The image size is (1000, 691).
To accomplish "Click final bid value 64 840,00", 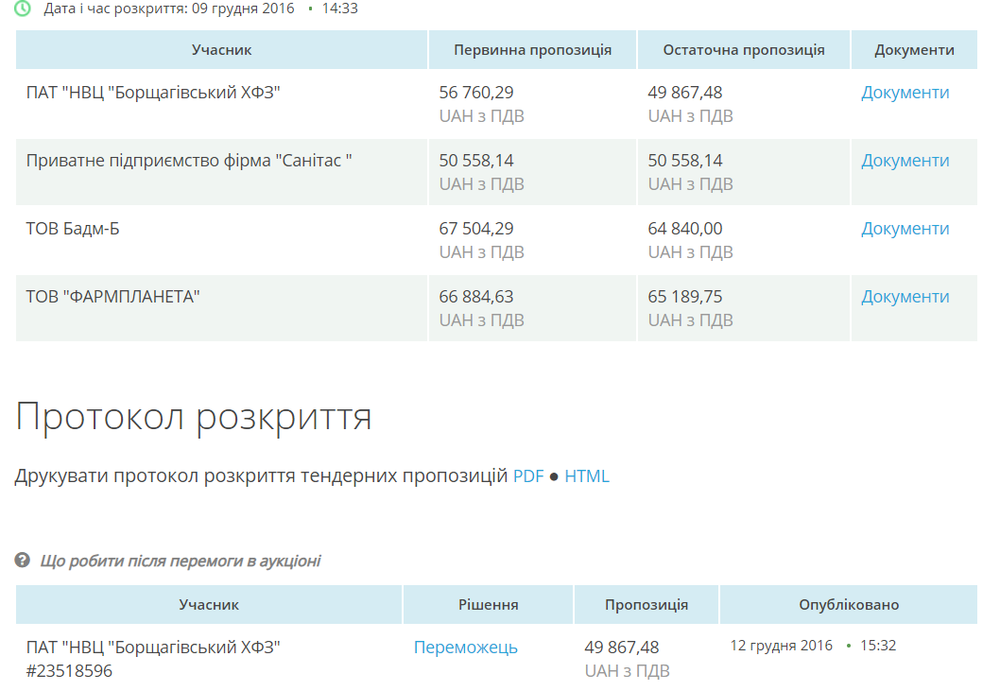I will (x=686, y=229).
